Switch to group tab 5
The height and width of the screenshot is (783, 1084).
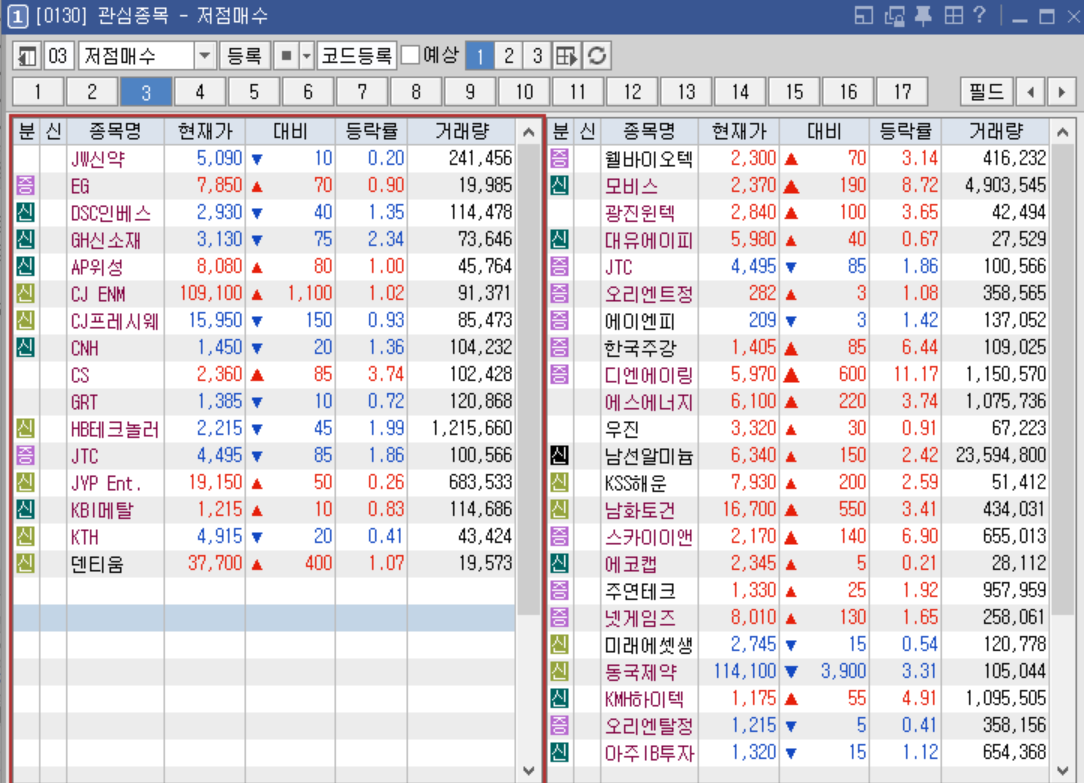pyautogui.click(x=254, y=92)
